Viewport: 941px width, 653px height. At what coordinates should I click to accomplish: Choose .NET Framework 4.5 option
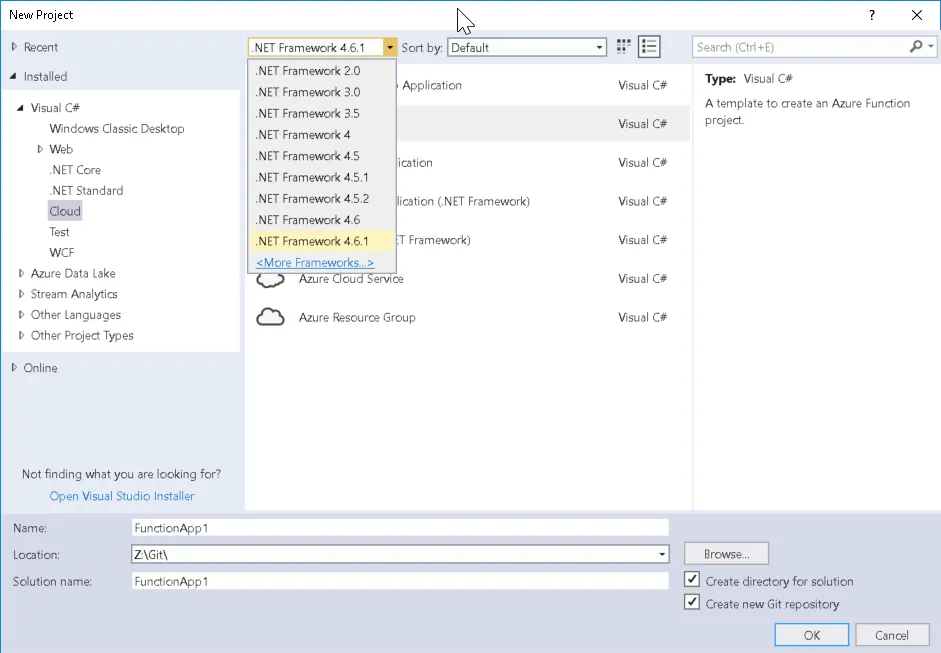(322, 156)
